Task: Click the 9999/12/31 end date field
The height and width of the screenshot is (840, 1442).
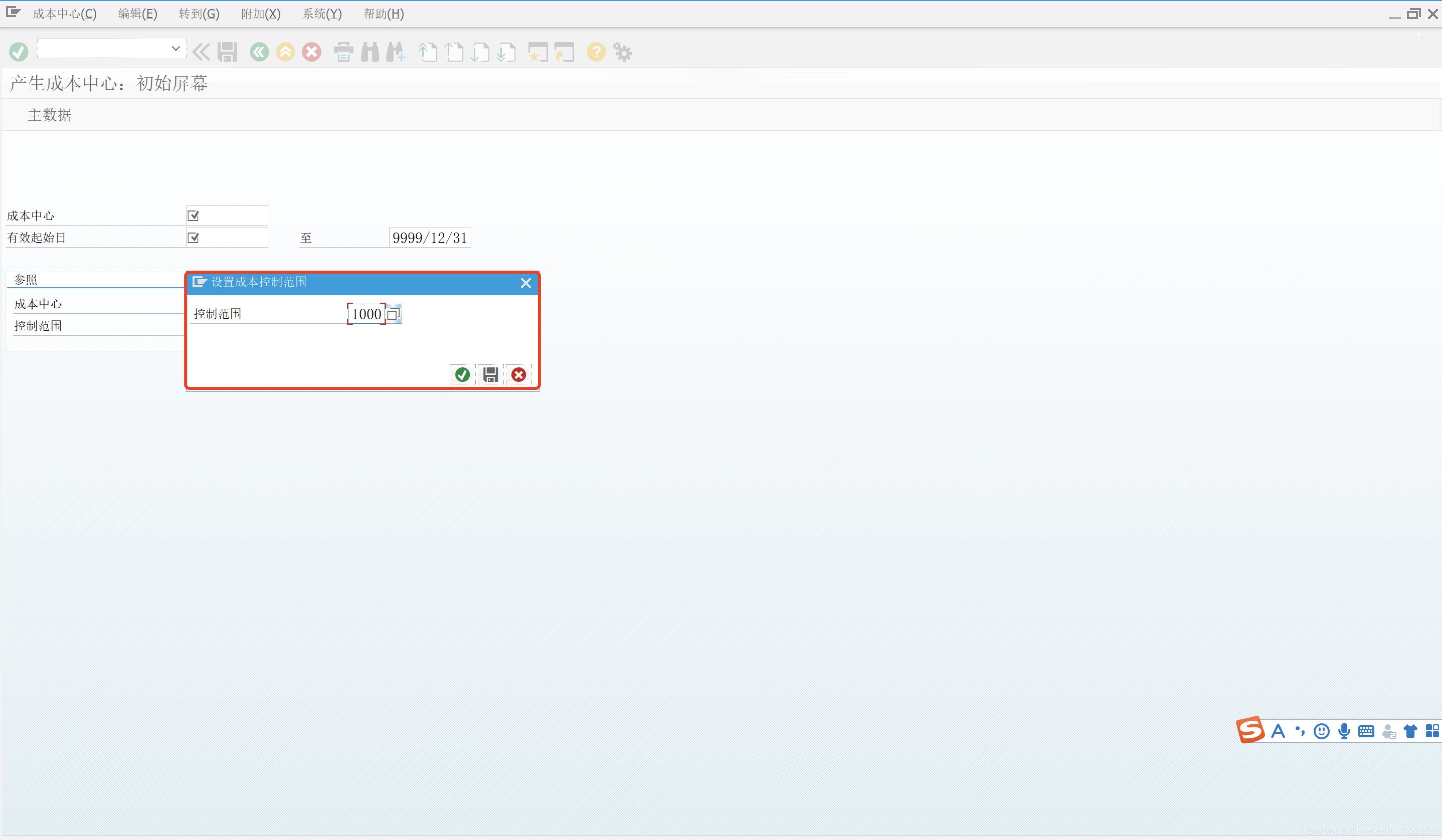Action: click(x=430, y=238)
